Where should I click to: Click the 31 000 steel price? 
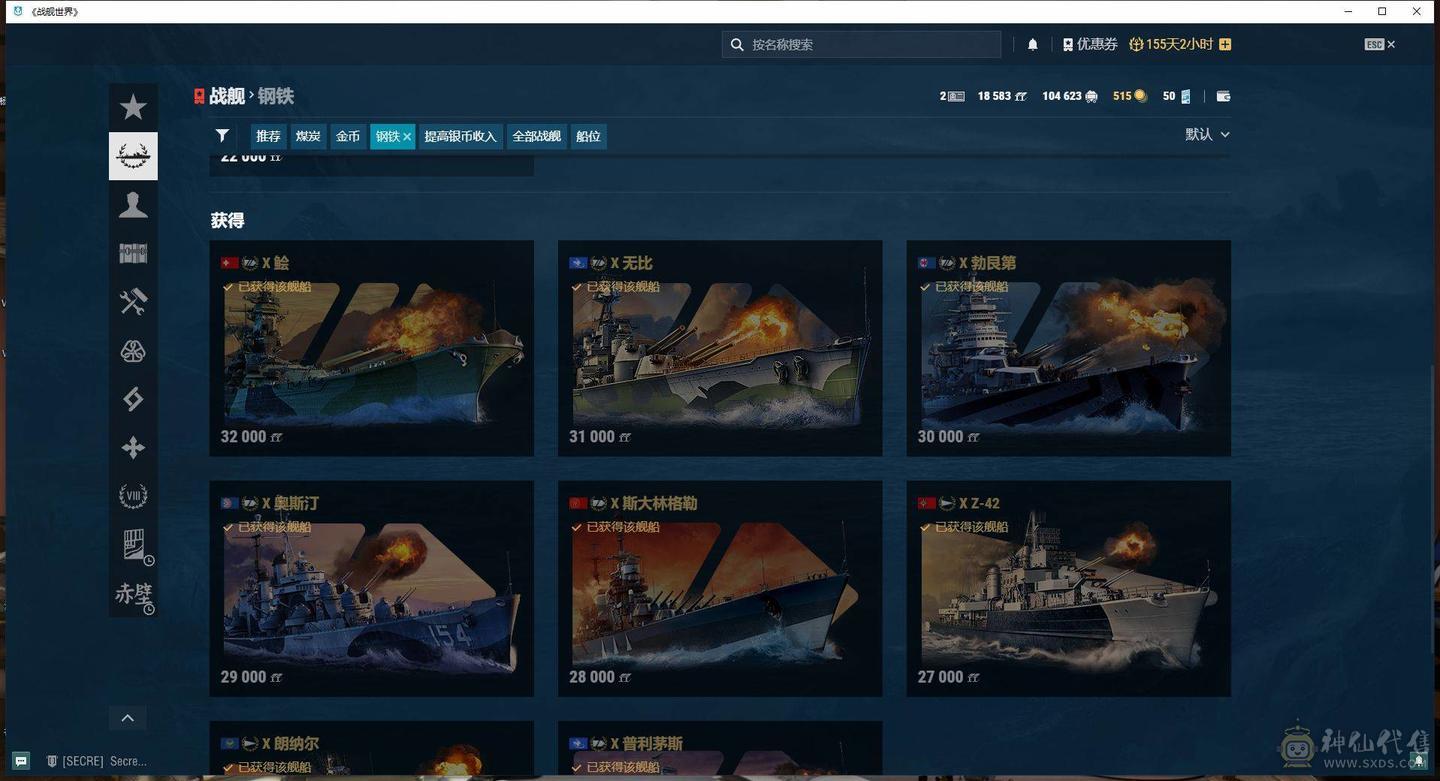pos(600,437)
